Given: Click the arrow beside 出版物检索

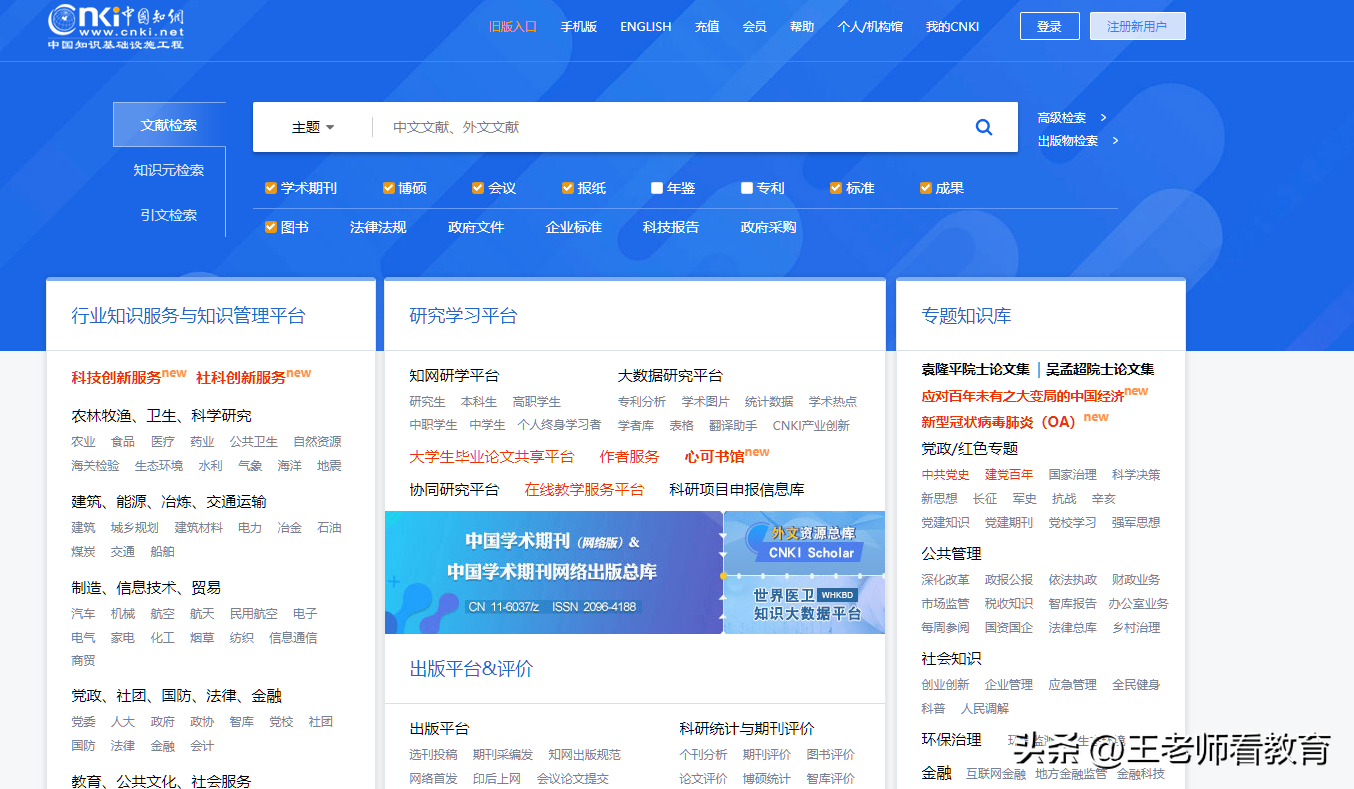Looking at the screenshot, I should 1115,140.
